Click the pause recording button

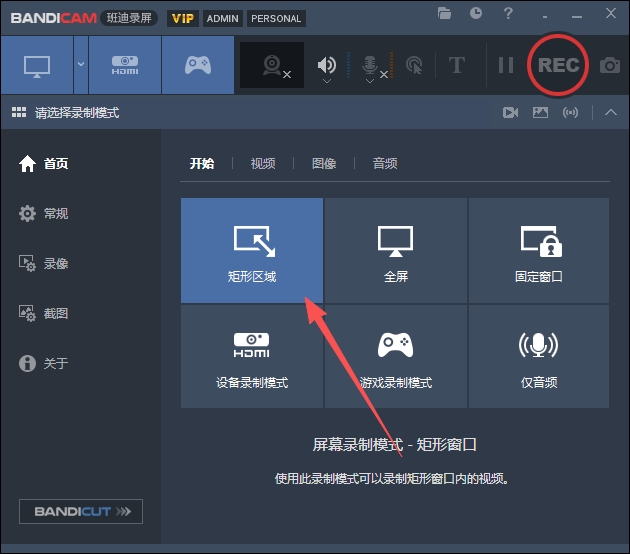(x=506, y=65)
